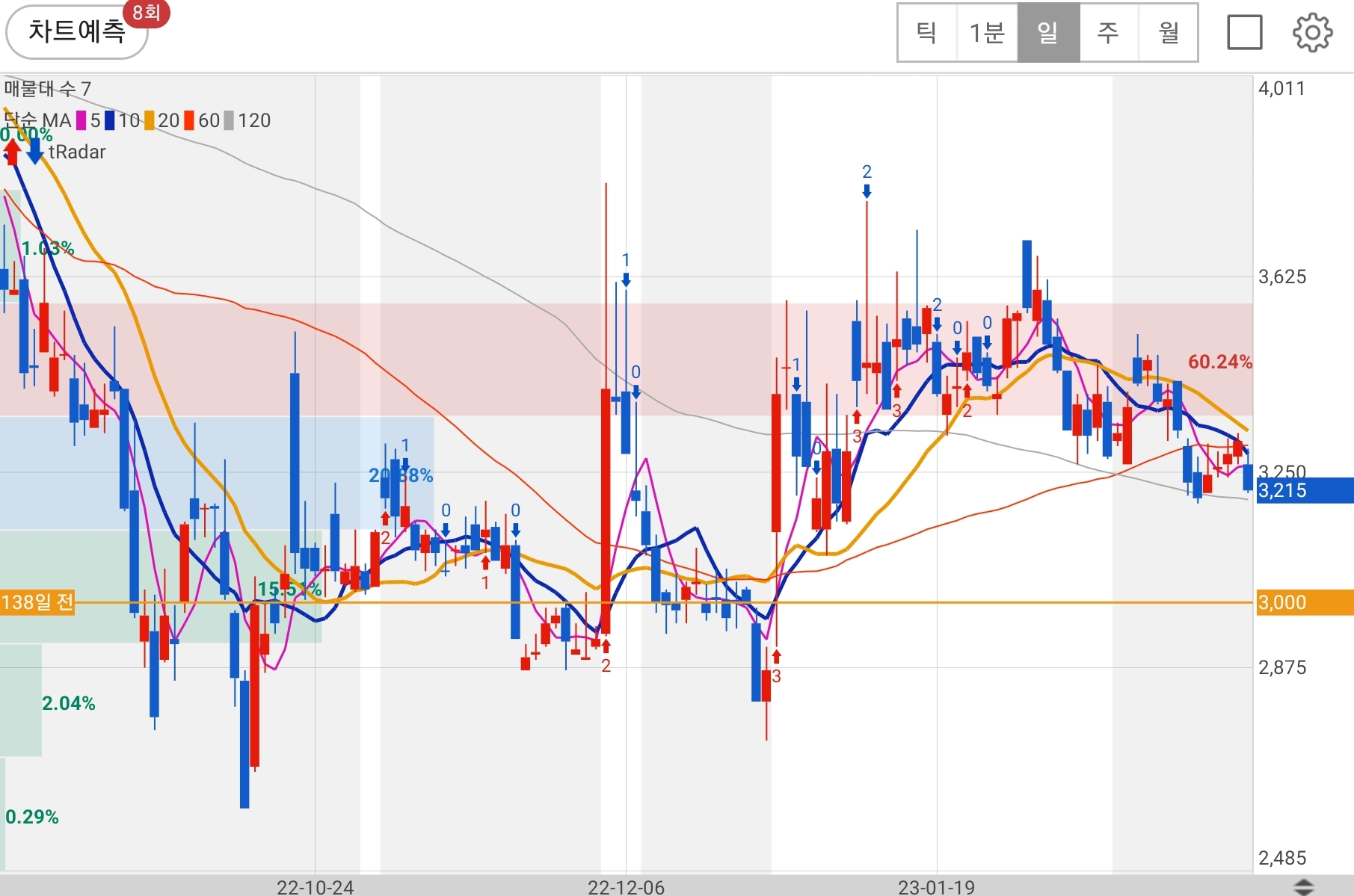
Task: Click the 138일 전 orange line label
Action: pyautogui.click(x=37, y=602)
